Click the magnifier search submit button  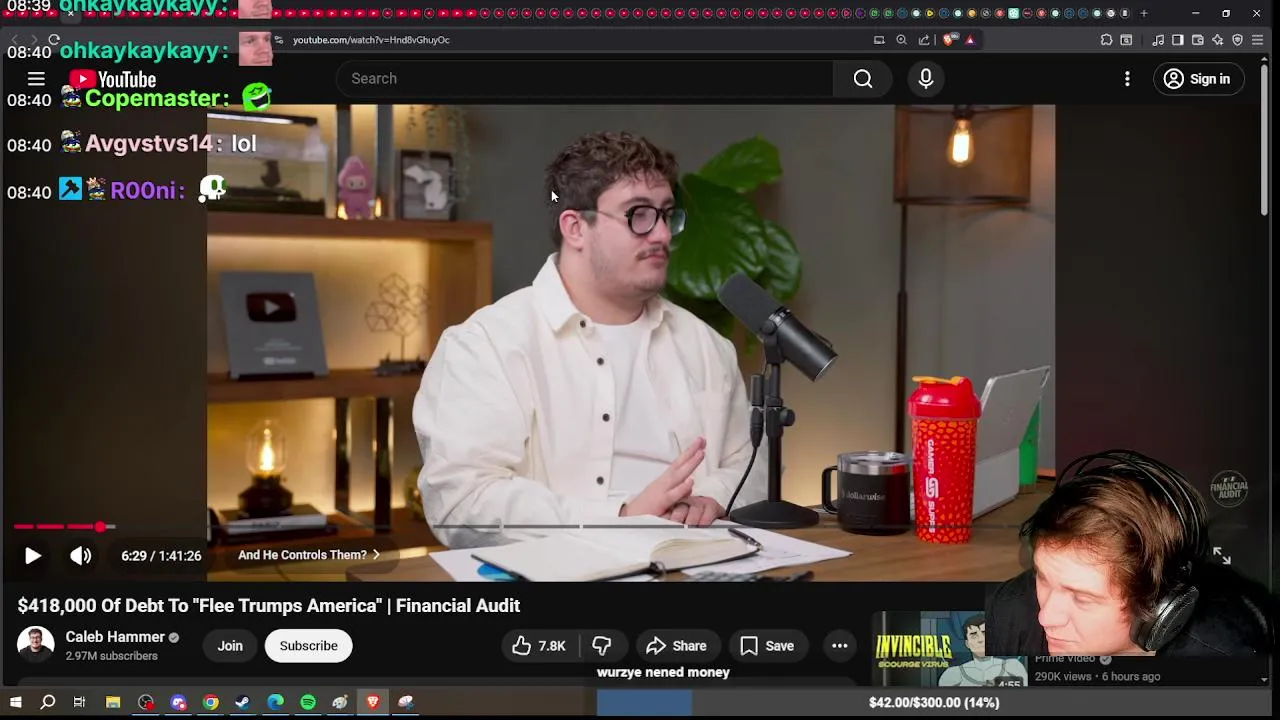click(x=863, y=79)
